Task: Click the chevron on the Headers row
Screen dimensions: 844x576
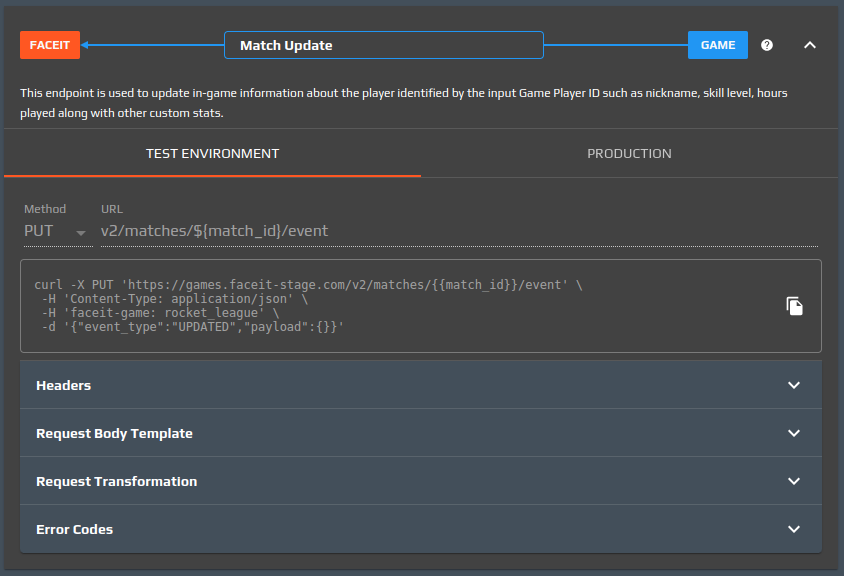Action: (x=794, y=385)
